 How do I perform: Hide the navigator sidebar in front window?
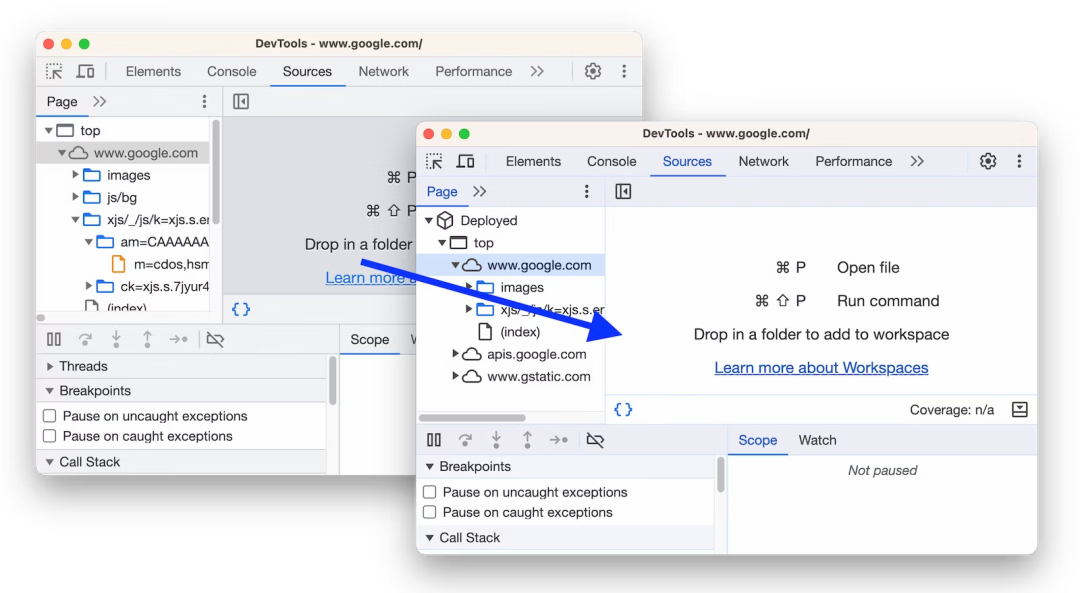pyautogui.click(x=623, y=191)
